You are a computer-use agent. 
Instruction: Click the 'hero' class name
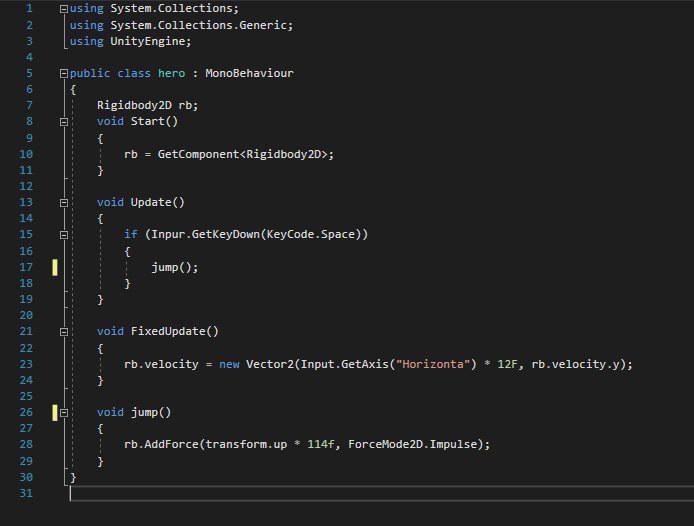[x=172, y=73]
